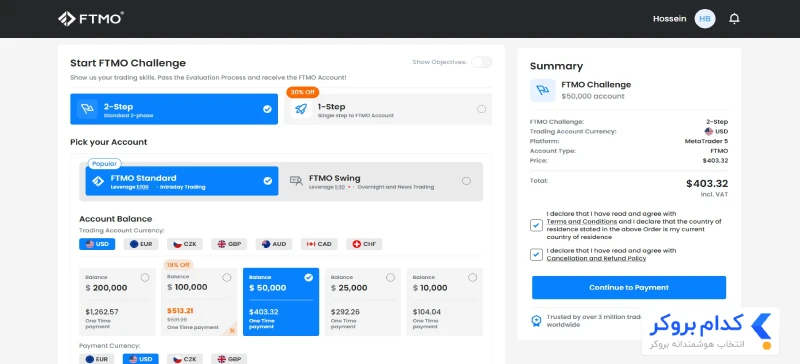The height and width of the screenshot is (364, 800).
Task: Click the FTMO Standard logo icon
Action: [x=98, y=181]
